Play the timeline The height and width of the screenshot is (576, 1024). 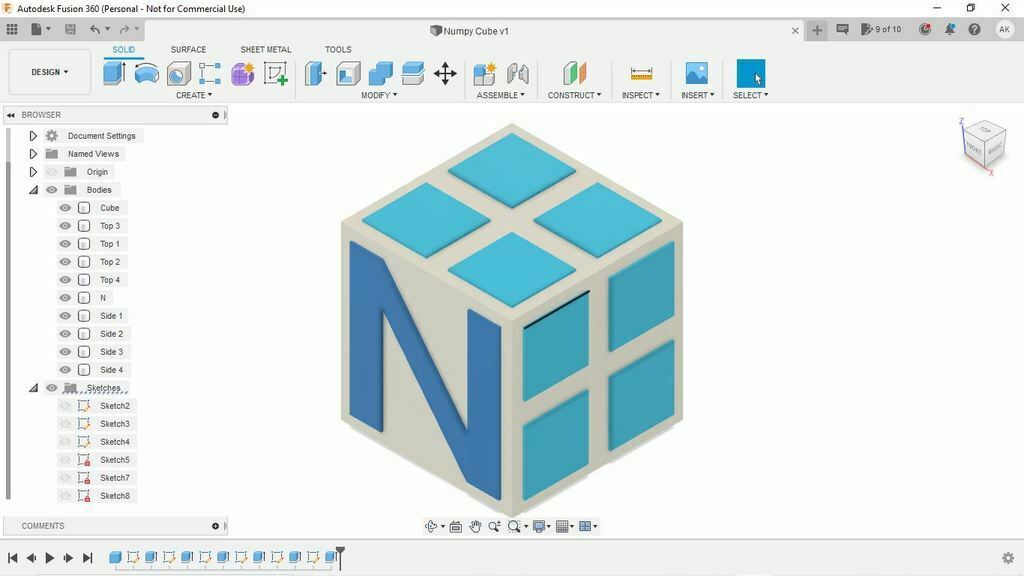[50, 558]
